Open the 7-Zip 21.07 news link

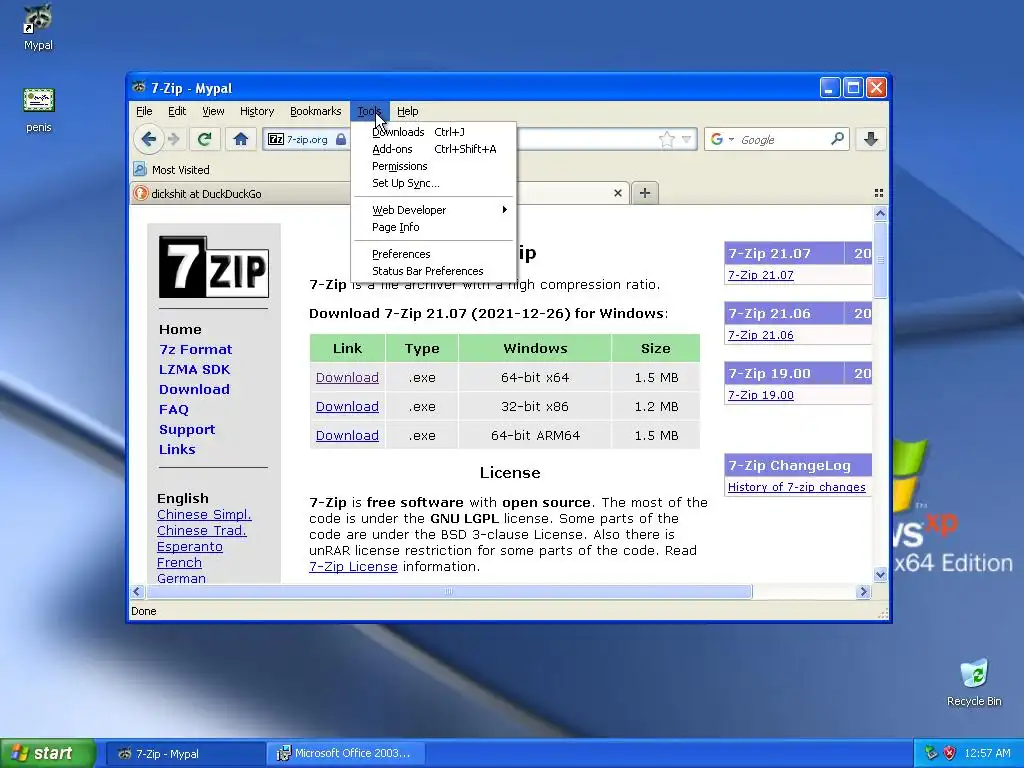pos(760,275)
